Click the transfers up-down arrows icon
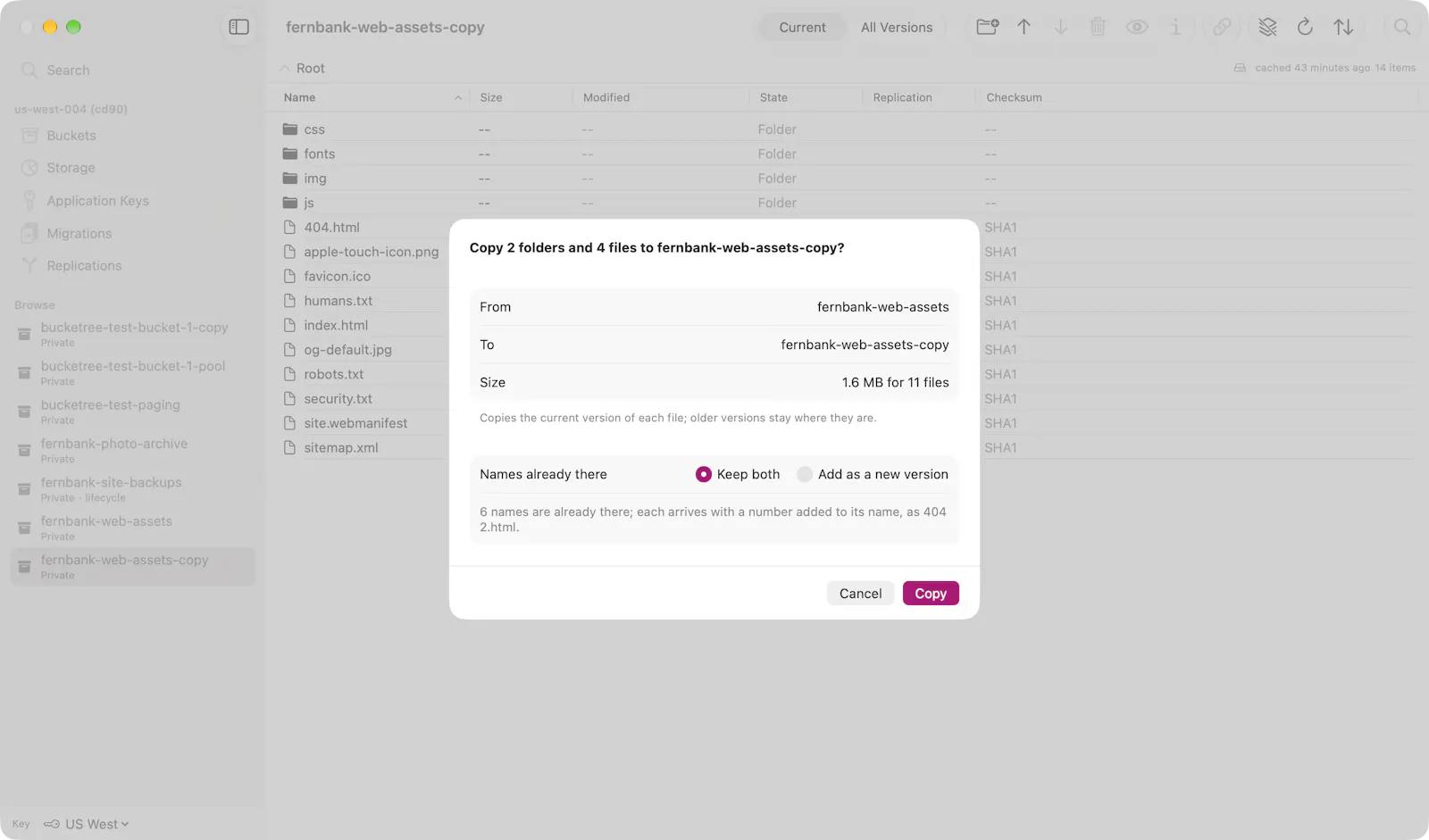 1343,27
